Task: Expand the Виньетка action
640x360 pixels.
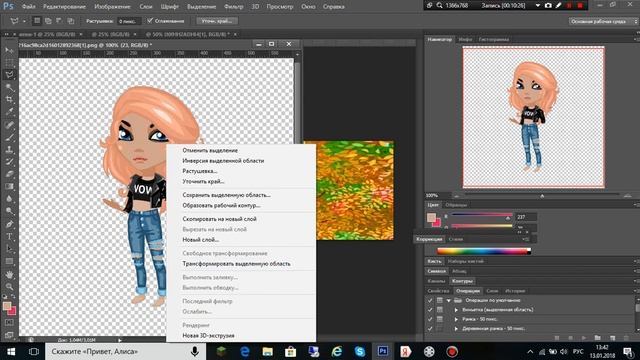Action: 456,310
